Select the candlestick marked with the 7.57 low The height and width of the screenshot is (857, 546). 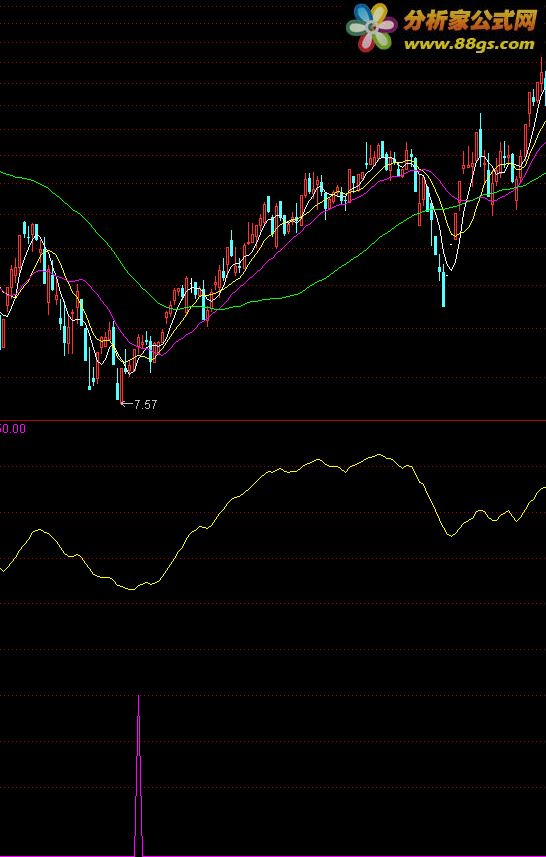tap(119, 384)
